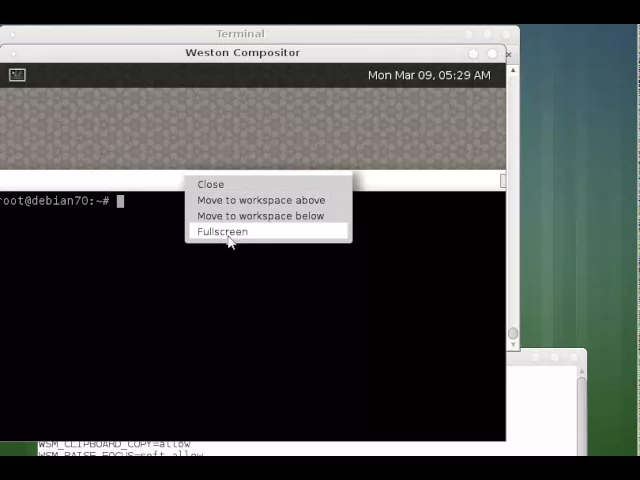
Task: Click the Terminal window title bar behind
Action: [240, 34]
